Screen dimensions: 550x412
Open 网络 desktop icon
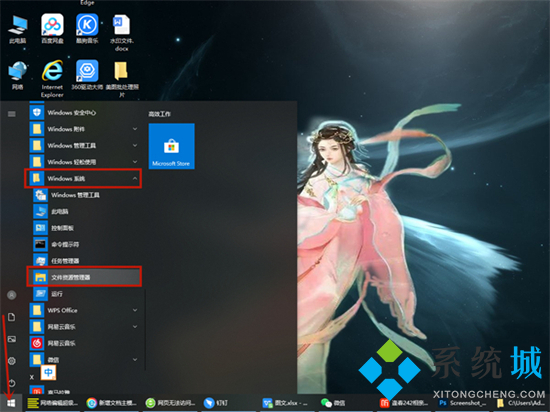click(18, 75)
